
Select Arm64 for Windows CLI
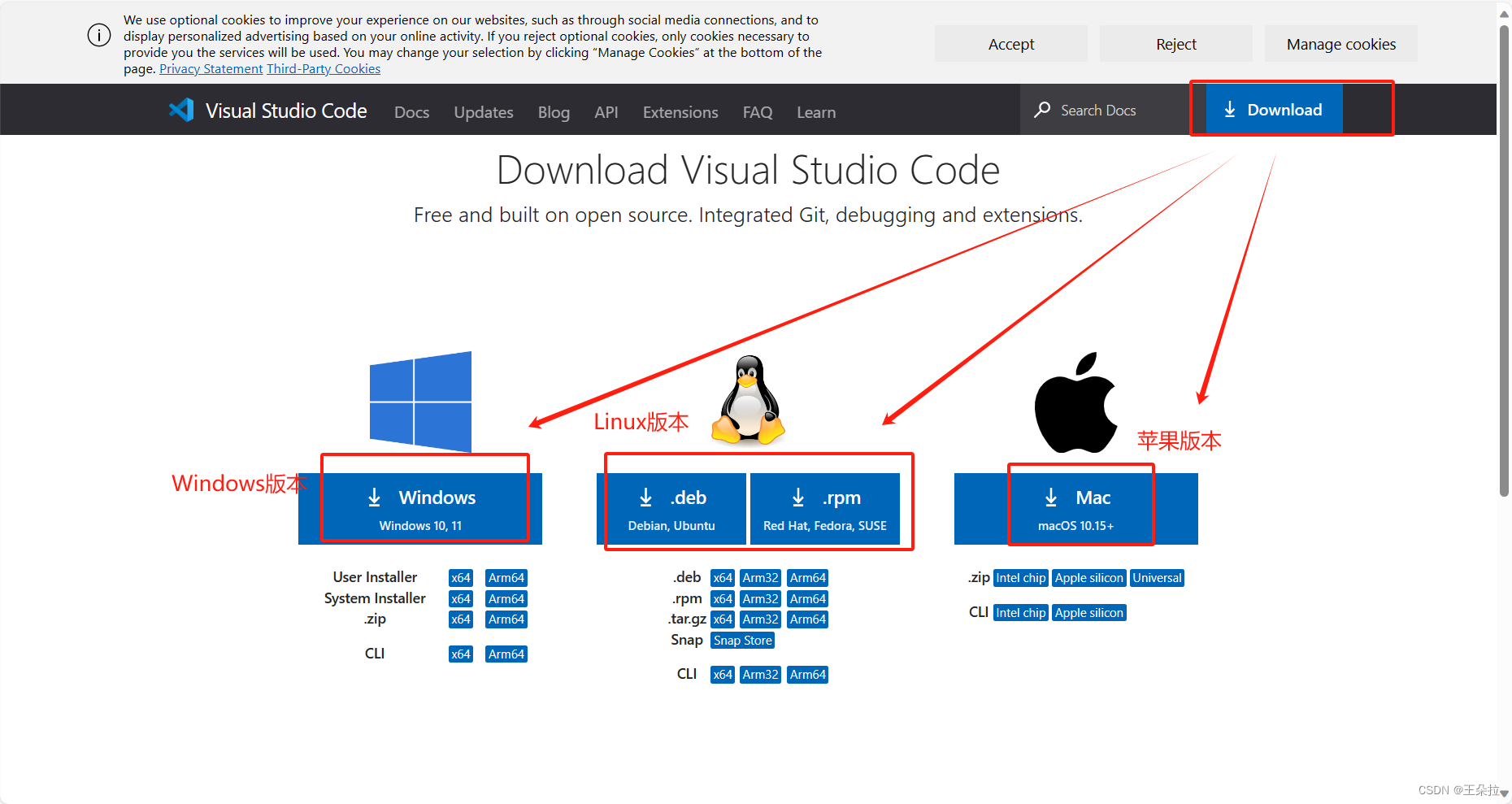click(x=506, y=654)
